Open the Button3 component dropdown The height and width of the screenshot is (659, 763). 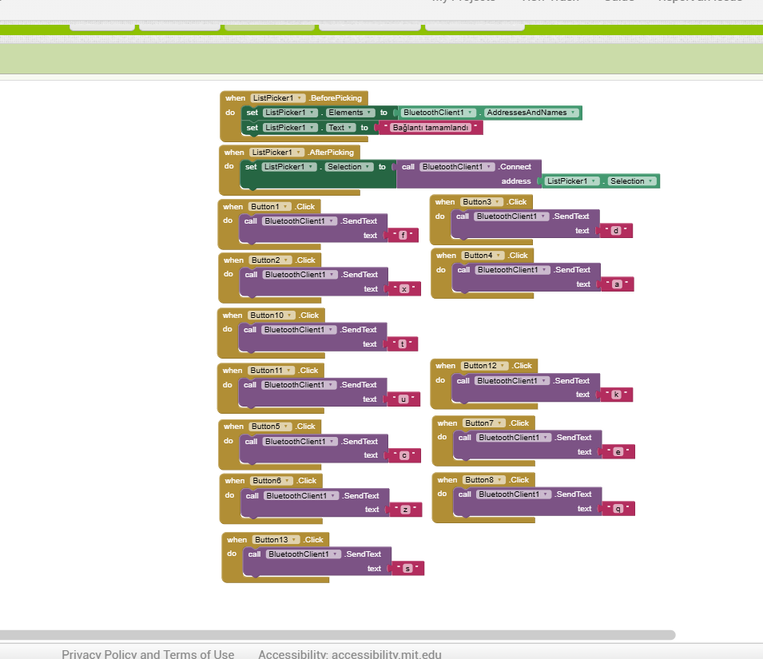pos(482,202)
